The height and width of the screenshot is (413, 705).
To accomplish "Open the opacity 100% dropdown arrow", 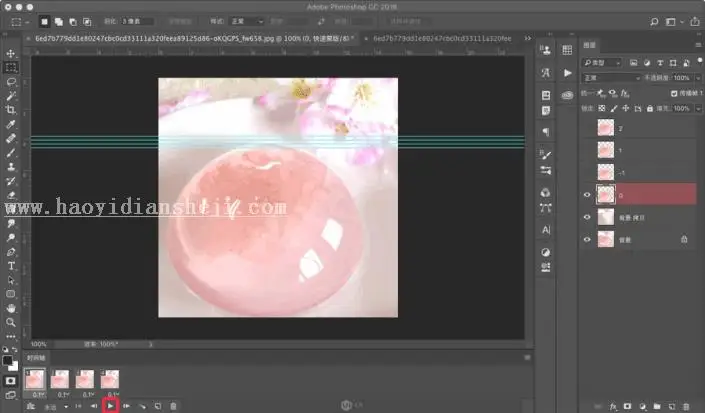I will tap(698, 78).
